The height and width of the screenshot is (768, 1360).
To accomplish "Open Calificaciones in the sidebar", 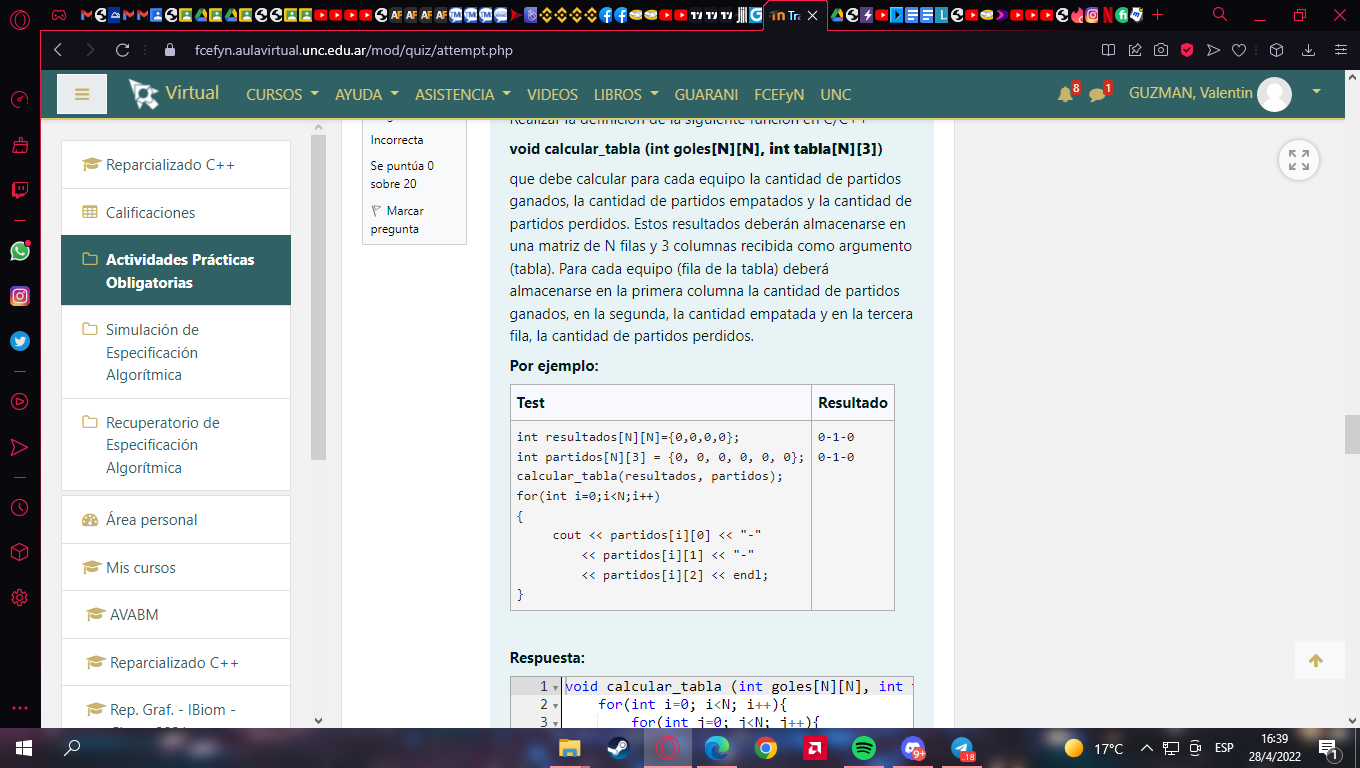I will (x=150, y=212).
